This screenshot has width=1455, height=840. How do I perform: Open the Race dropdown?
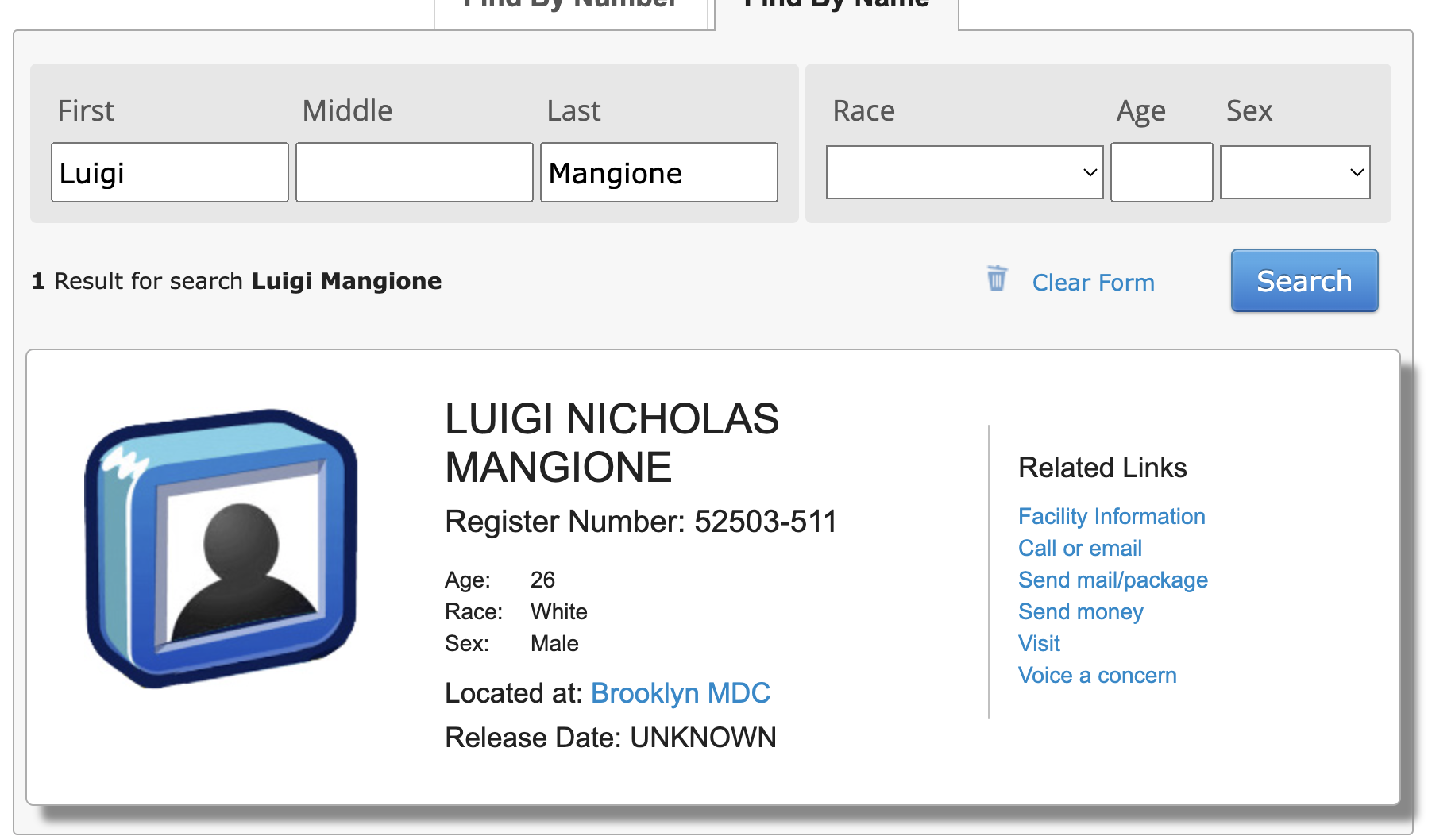click(x=963, y=172)
